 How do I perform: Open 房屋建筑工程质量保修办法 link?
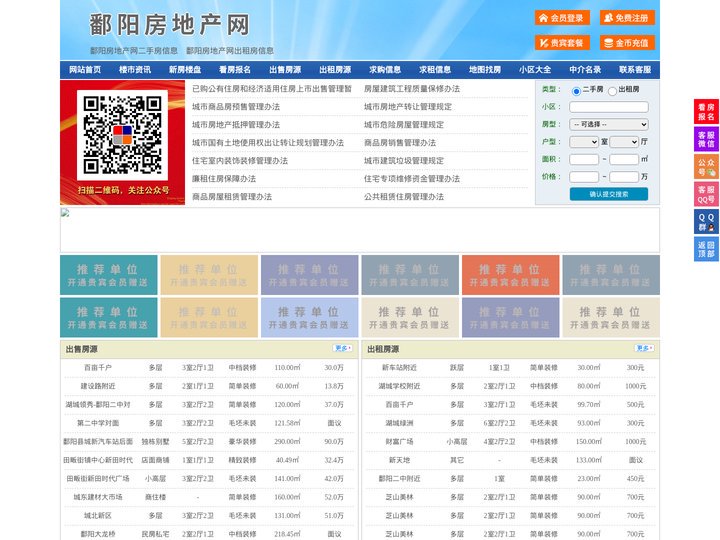click(x=412, y=89)
